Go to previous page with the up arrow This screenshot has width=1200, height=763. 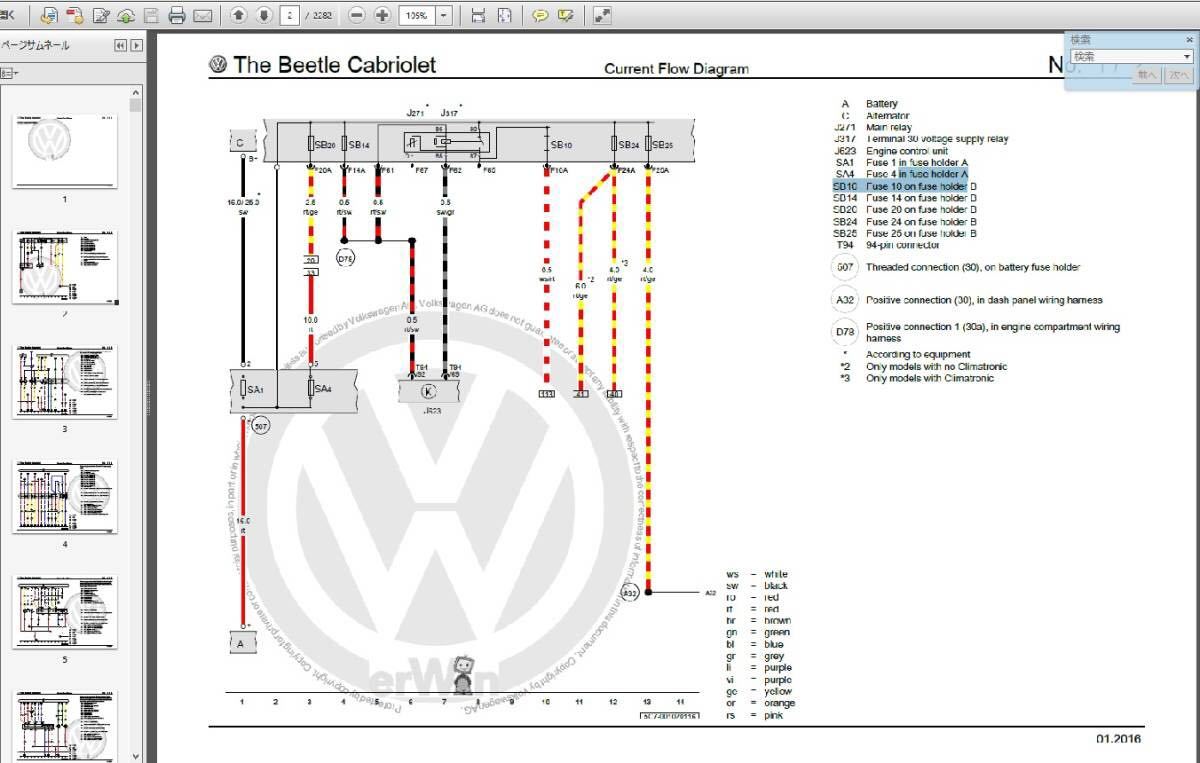[x=238, y=15]
